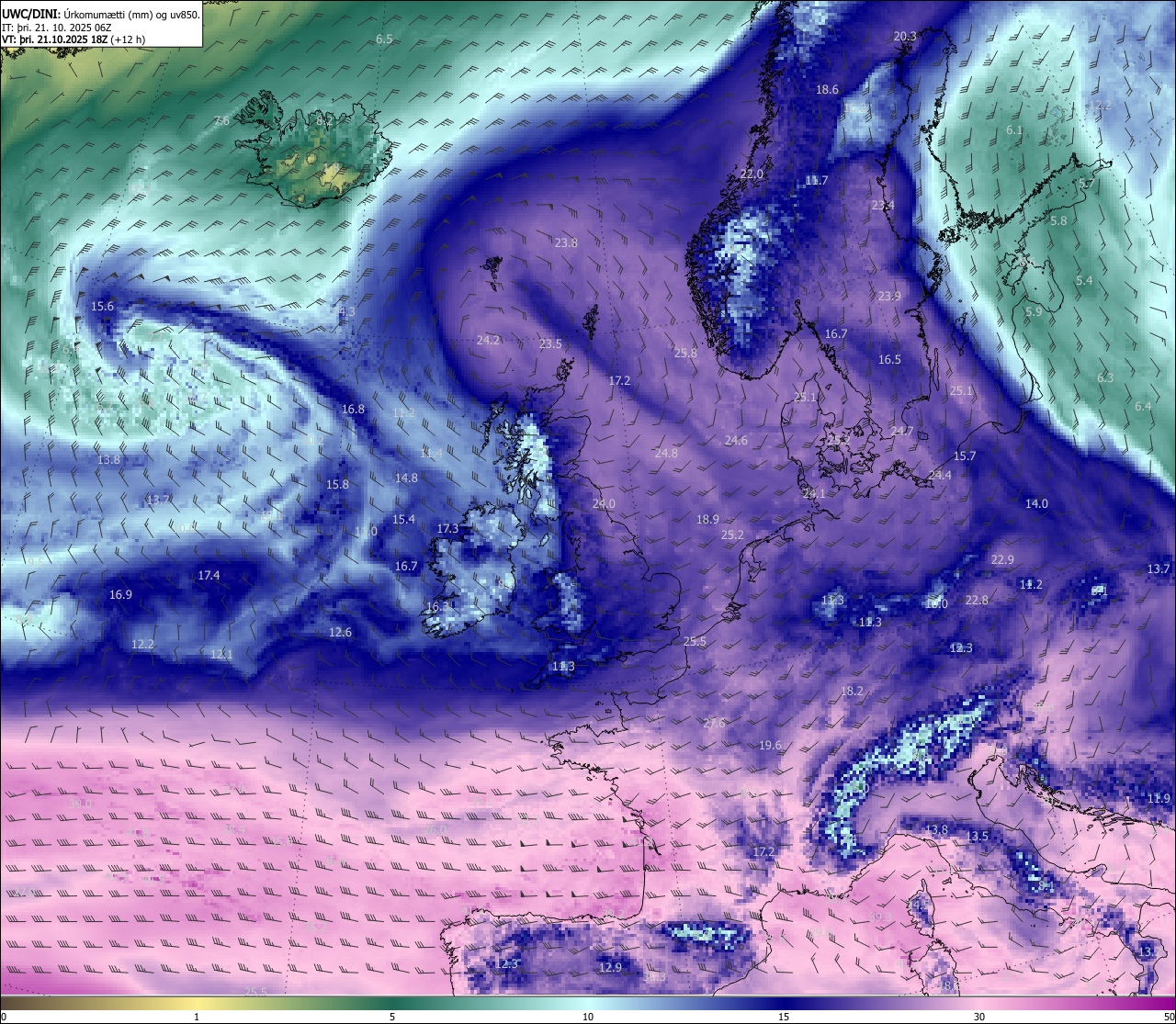This screenshot has width=1176, height=1024.
Task: Click the 27.6 value over northern France
Action: tap(714, 724)
